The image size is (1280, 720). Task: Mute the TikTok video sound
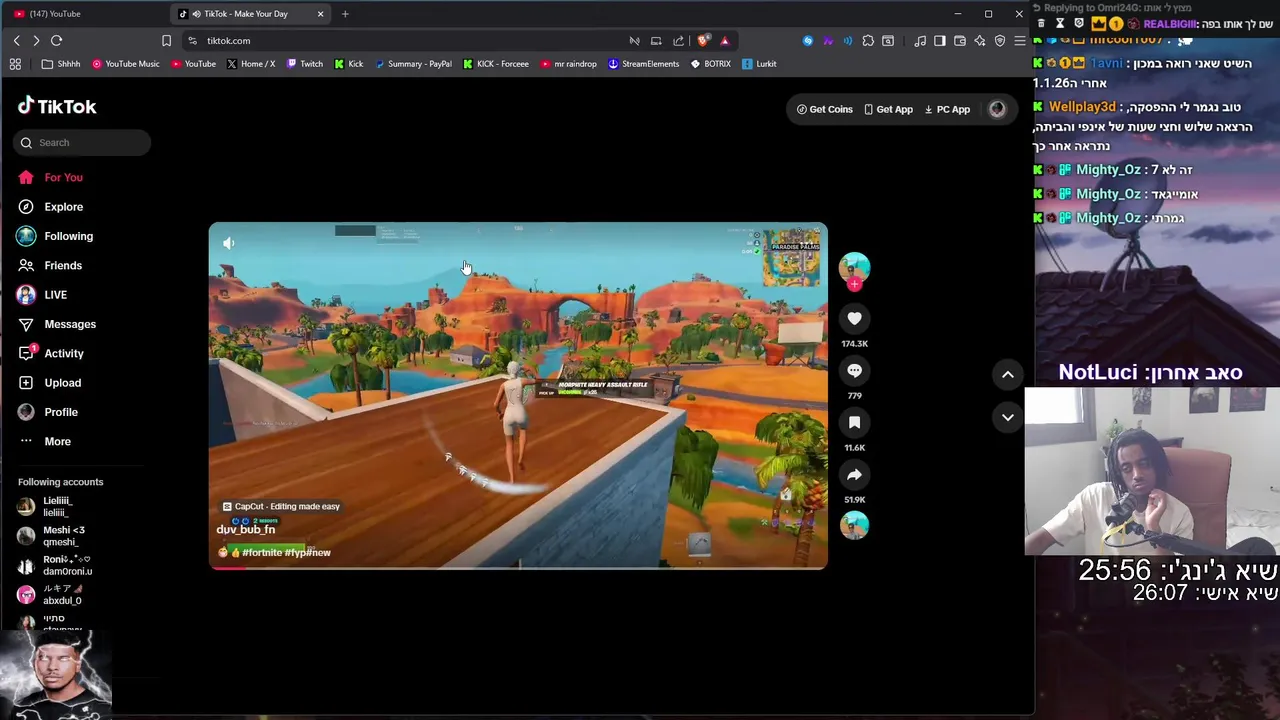(228, 243)
